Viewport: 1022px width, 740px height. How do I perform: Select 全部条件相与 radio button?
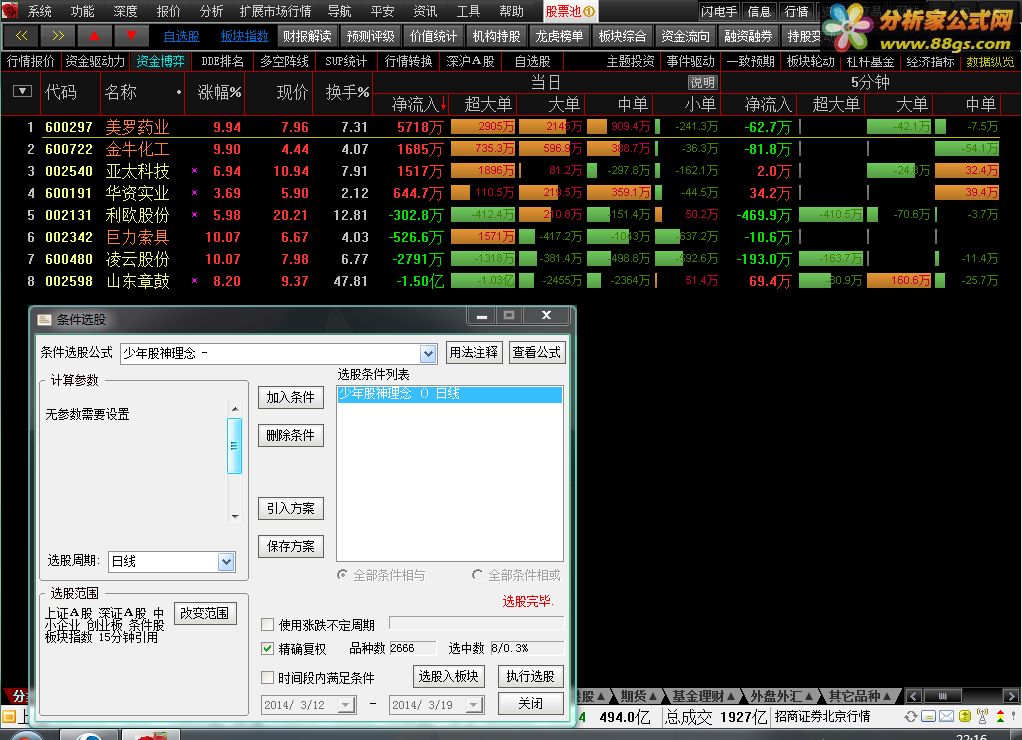click(x=342, y=574)
